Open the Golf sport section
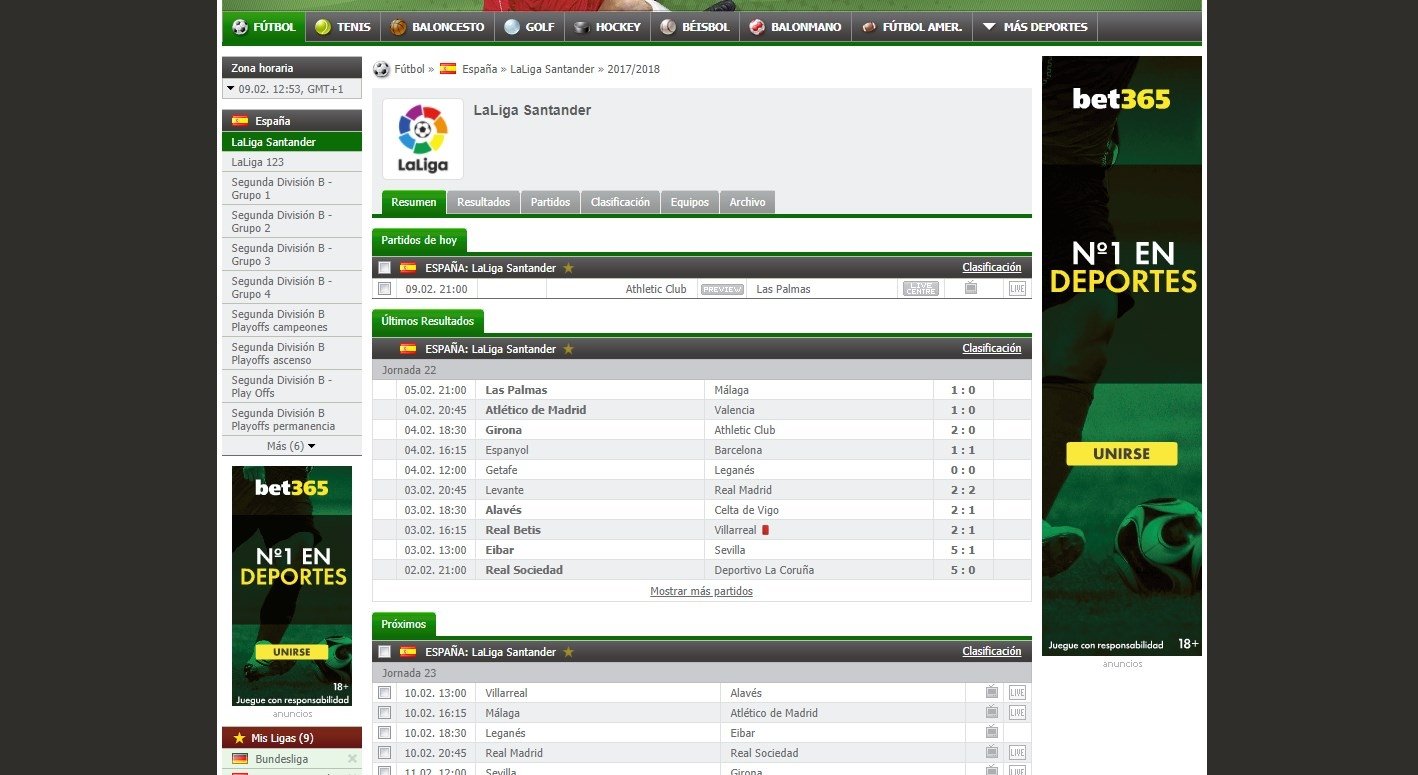The height and width of the screenshot is (775, 1418). point(529,27)
